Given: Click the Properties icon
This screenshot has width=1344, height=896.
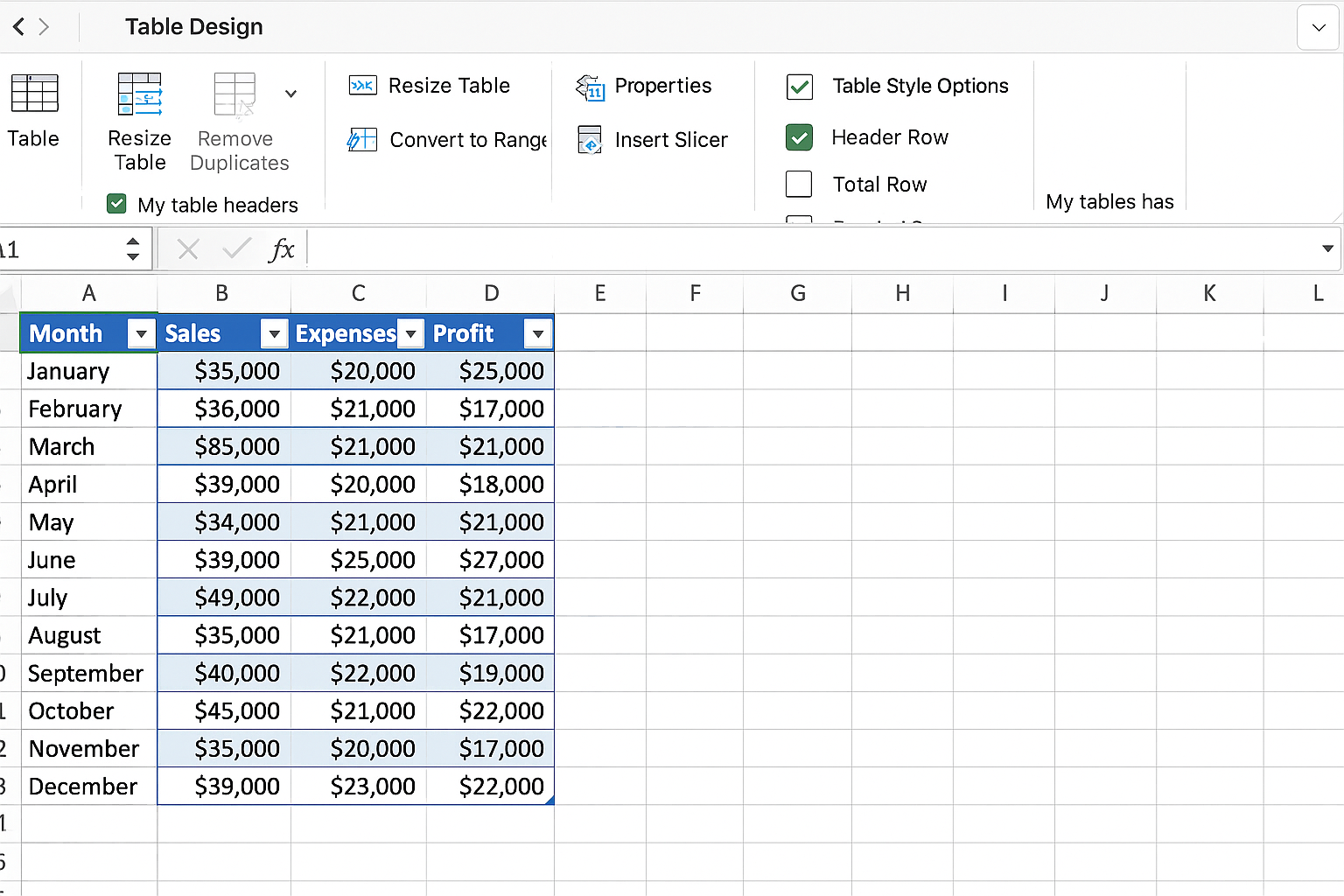Looking at the screenshot, I should tap(591, 87).
